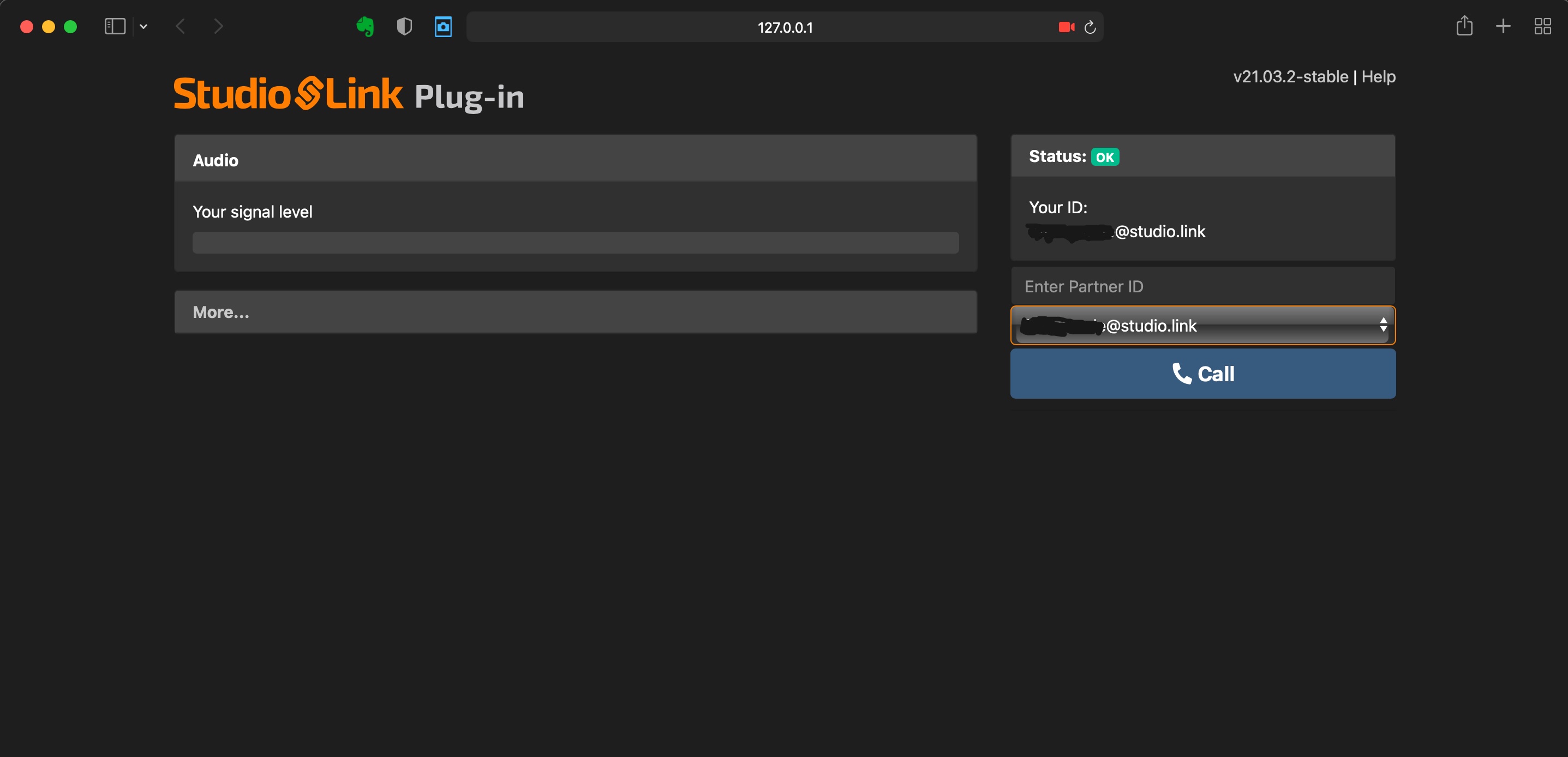
Task: Open the privacy shield report icon
Action: pos(404,27)
